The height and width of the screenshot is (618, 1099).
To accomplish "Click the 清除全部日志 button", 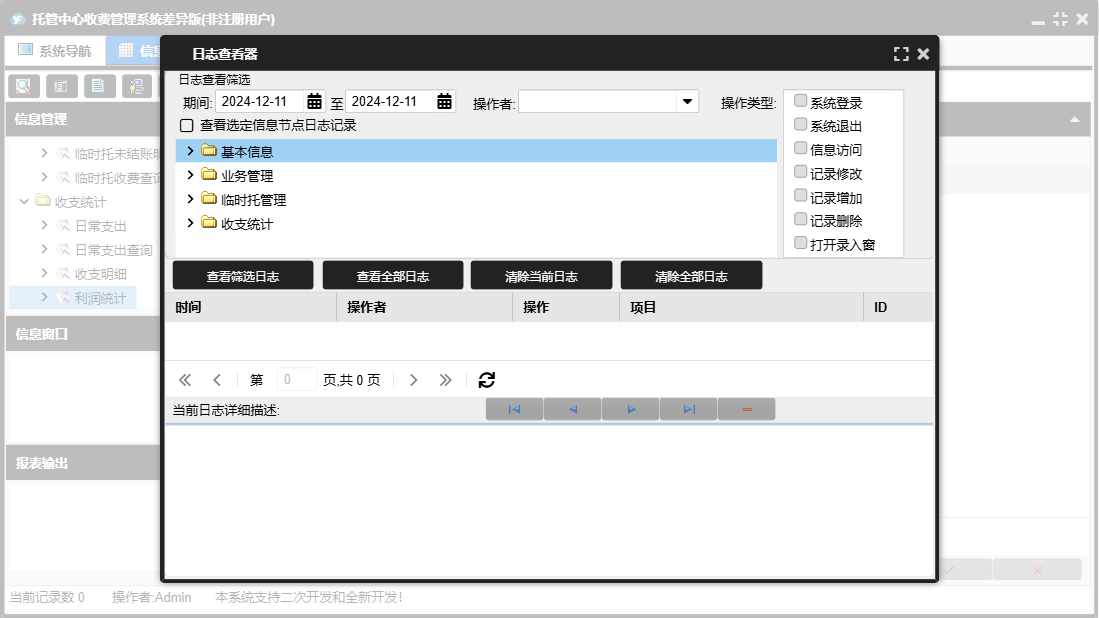I will [691, 276].
